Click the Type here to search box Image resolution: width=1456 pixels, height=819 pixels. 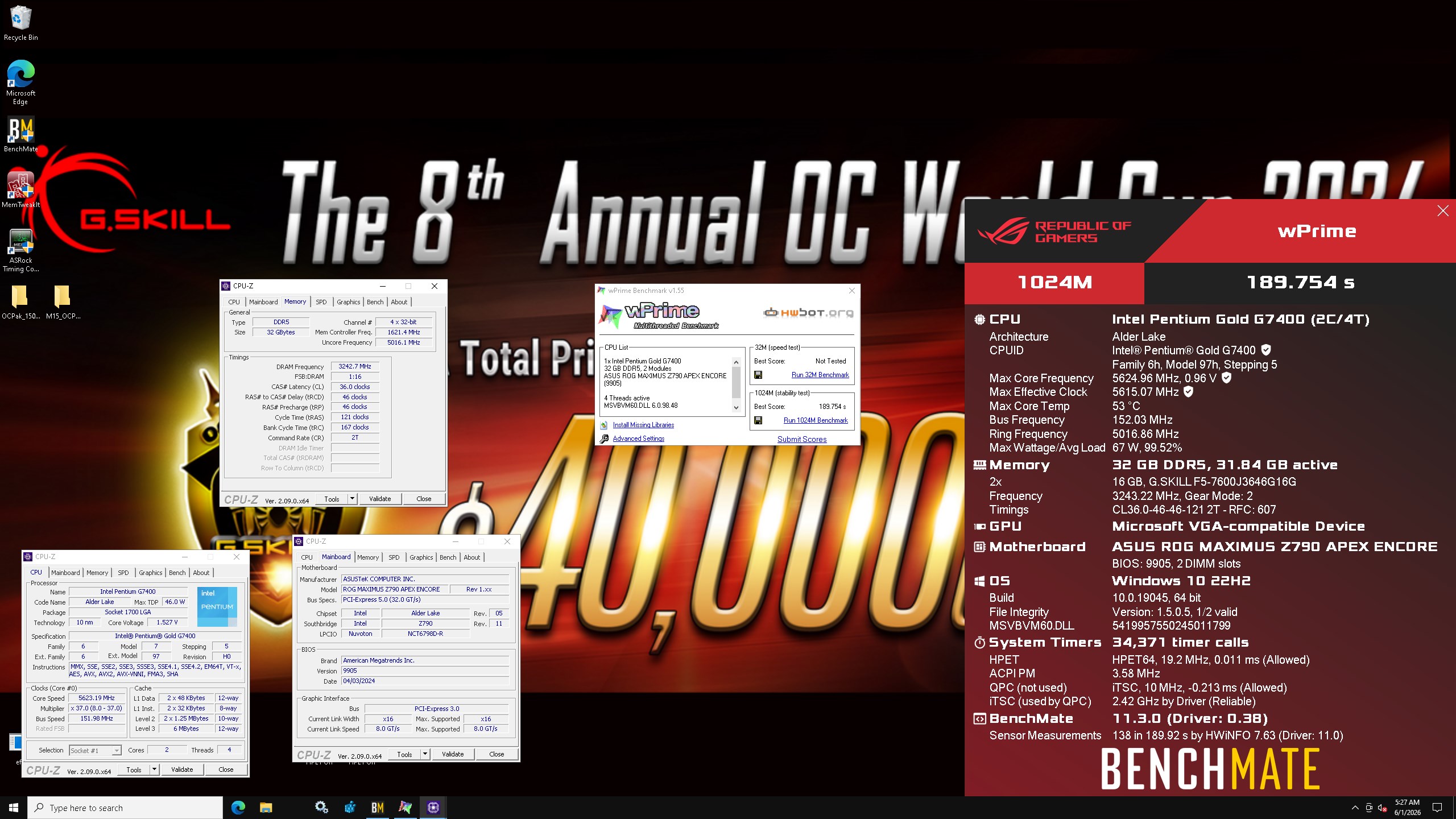125,808
